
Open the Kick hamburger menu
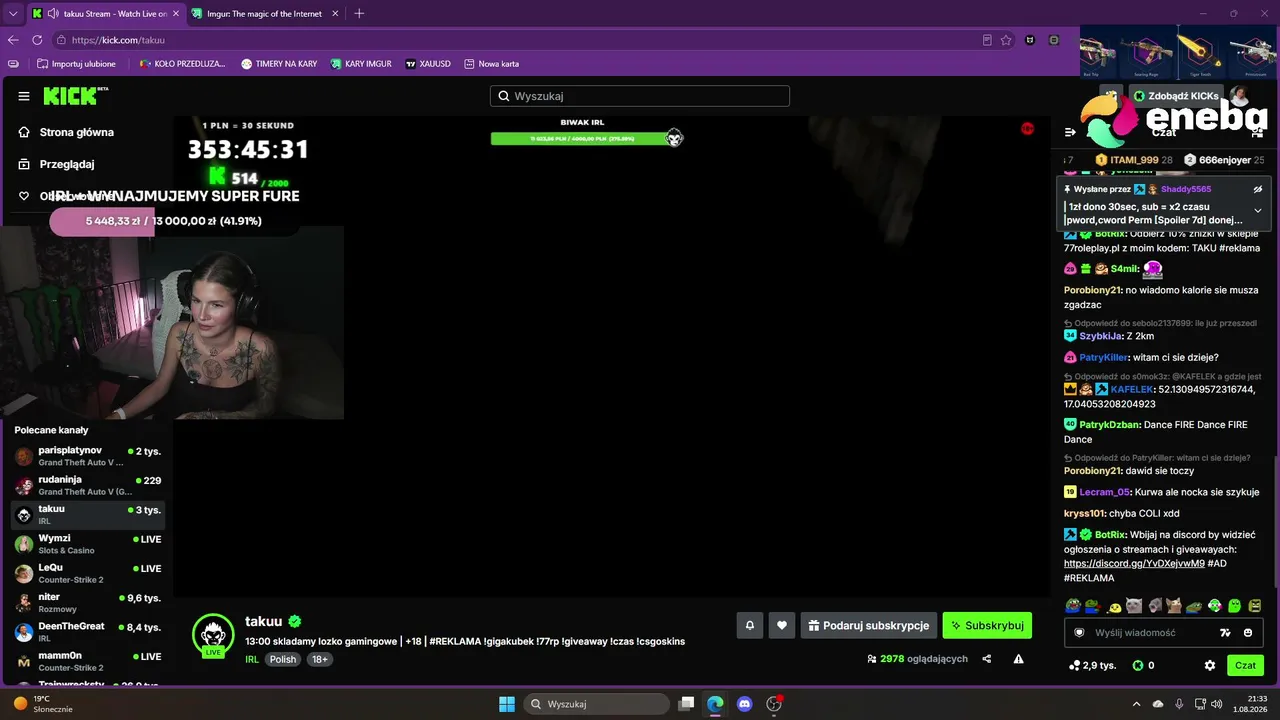coord(24,96)
